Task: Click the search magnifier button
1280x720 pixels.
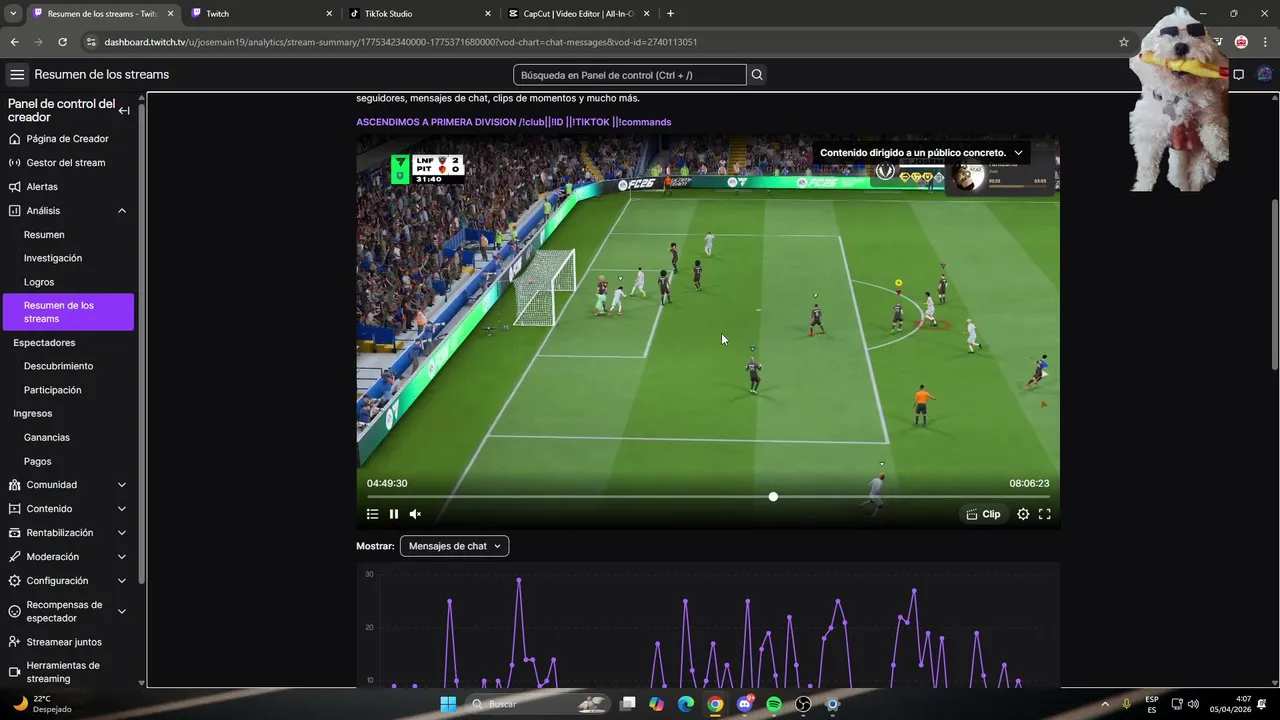Action: [757, 75]
